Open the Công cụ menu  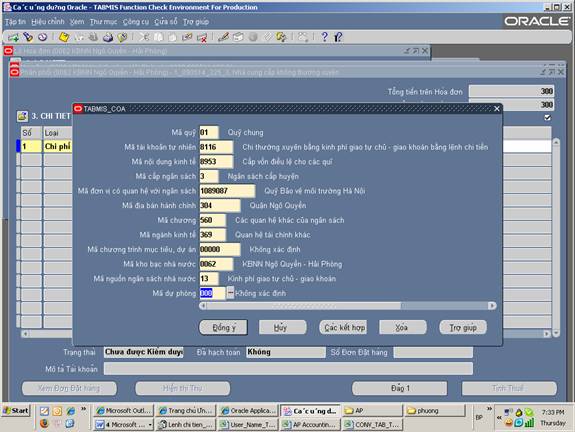pyautogui.click(x=136, y=22)
